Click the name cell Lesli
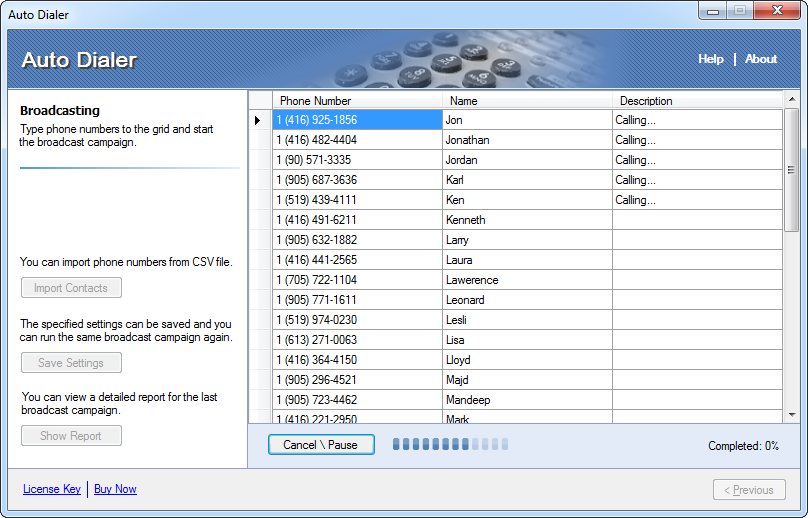The height and width of the screenshot is (518, 808). [x=527, y=320]
